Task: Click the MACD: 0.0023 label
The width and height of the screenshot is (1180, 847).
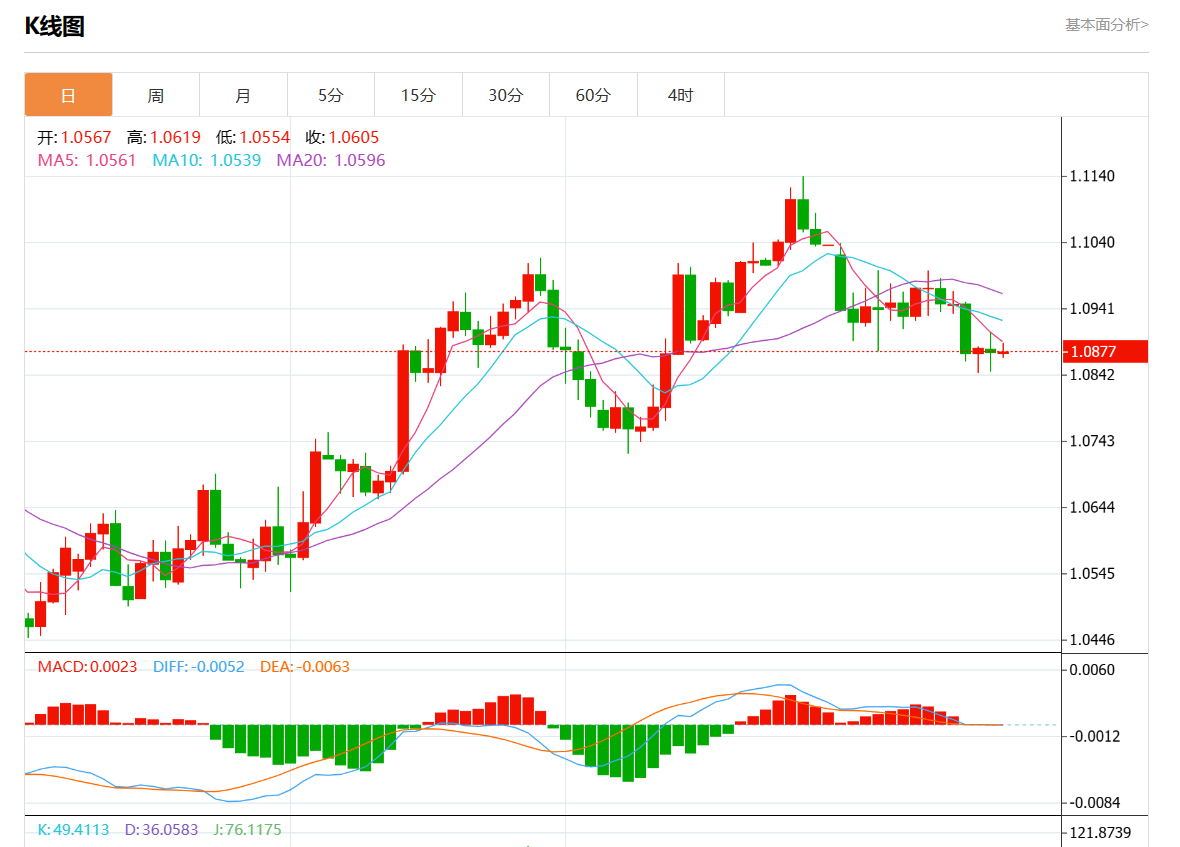Action: (87, 666)
